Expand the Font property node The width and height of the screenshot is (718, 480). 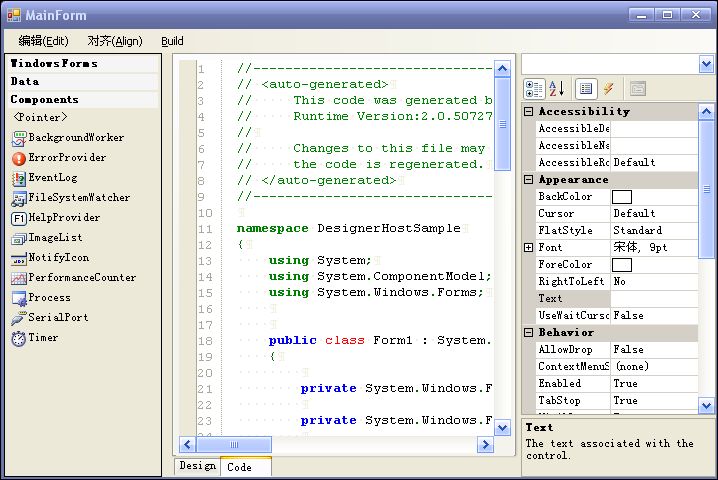click(528, 247)
